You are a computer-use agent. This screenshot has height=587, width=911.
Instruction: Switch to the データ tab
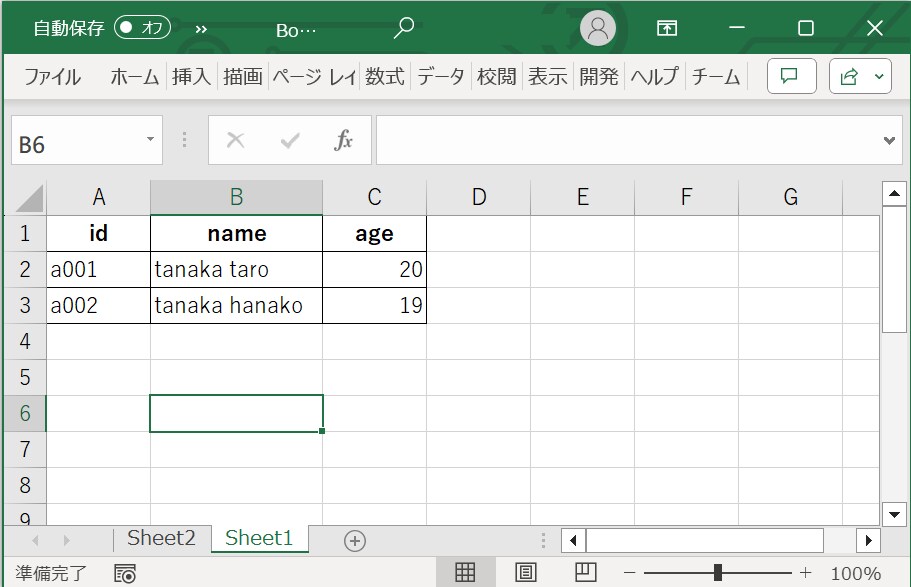click(441, 76)
